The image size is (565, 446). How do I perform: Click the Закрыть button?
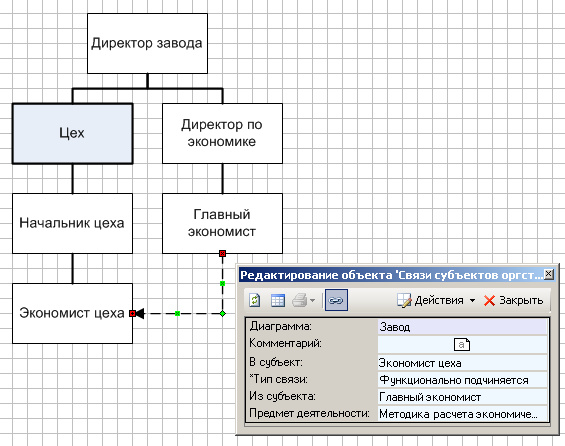click(x=513, y=300)
